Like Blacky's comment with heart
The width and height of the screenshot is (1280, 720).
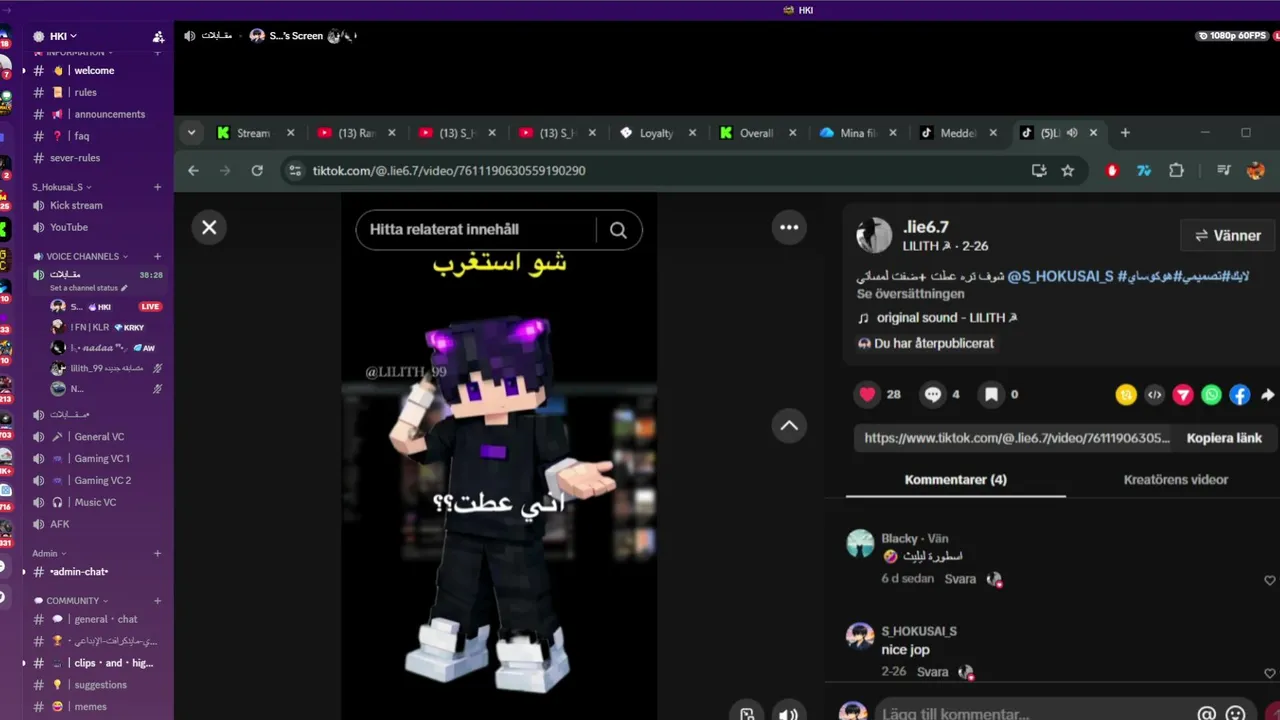[1270, 580]
